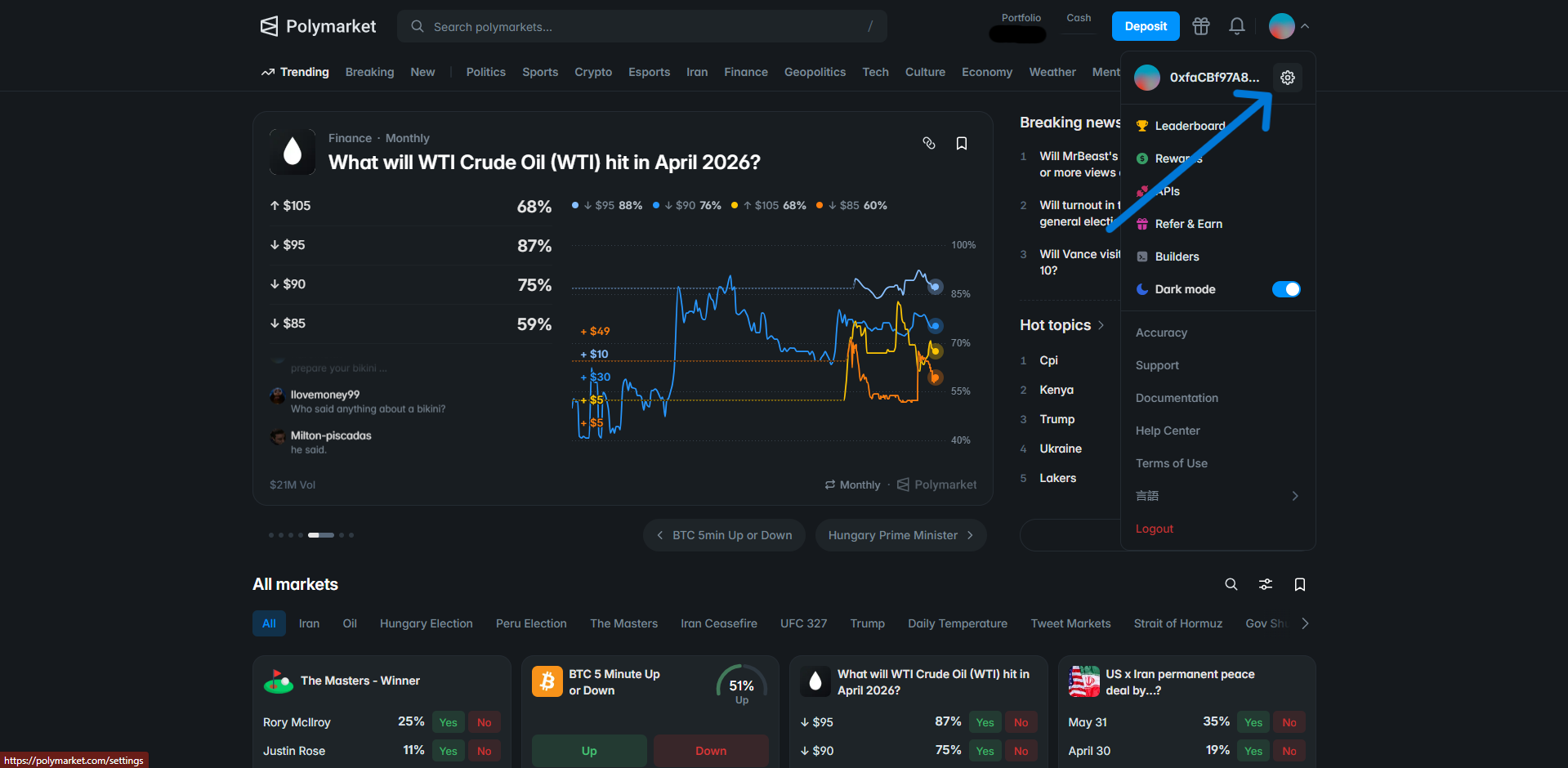Open Kenya hot topic

pos(1057,390)
